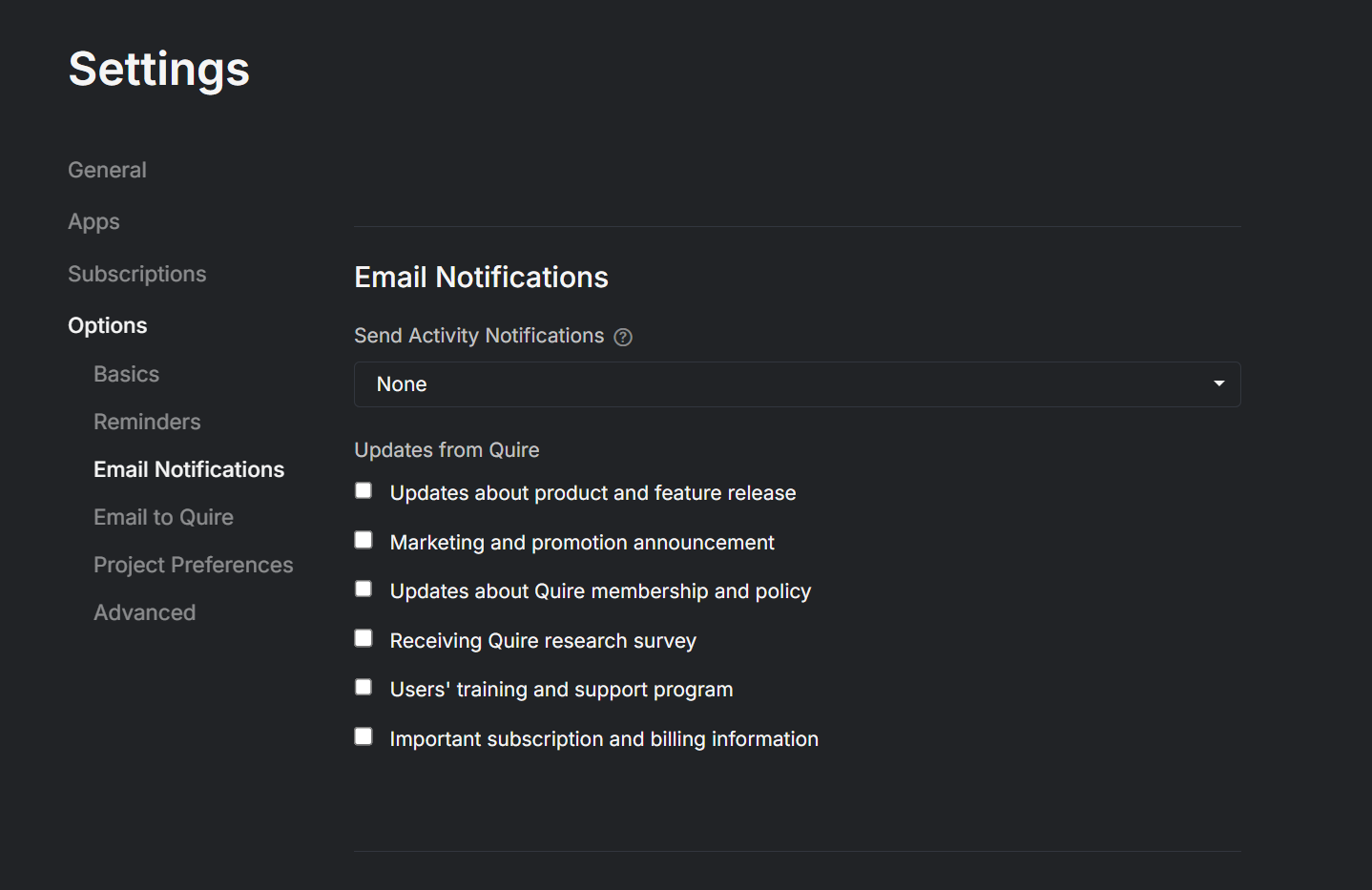The width and height of the screenshot is (1372, 890).
Task: Click the dropdown caret arrow beside None
Action: (1218, 383)
